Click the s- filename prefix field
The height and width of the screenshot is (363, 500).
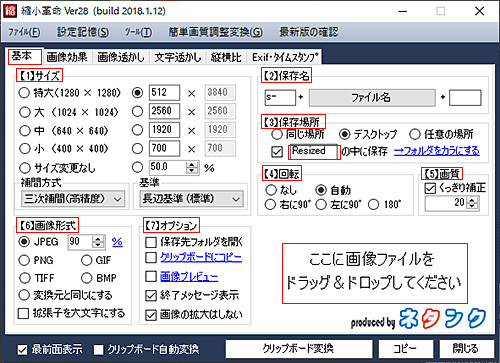point(280,98)
